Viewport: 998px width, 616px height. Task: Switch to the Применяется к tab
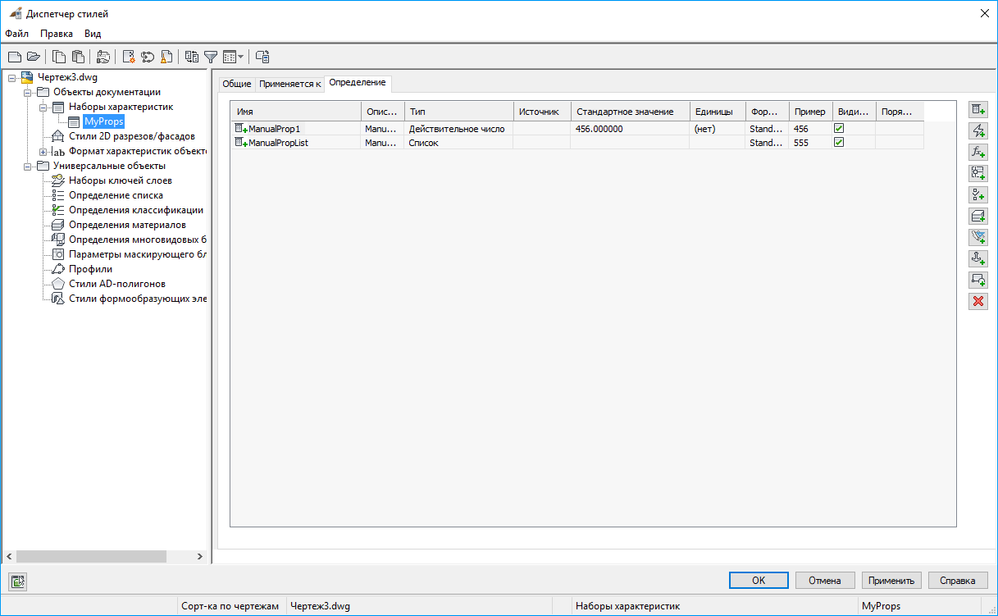[290, 84]
